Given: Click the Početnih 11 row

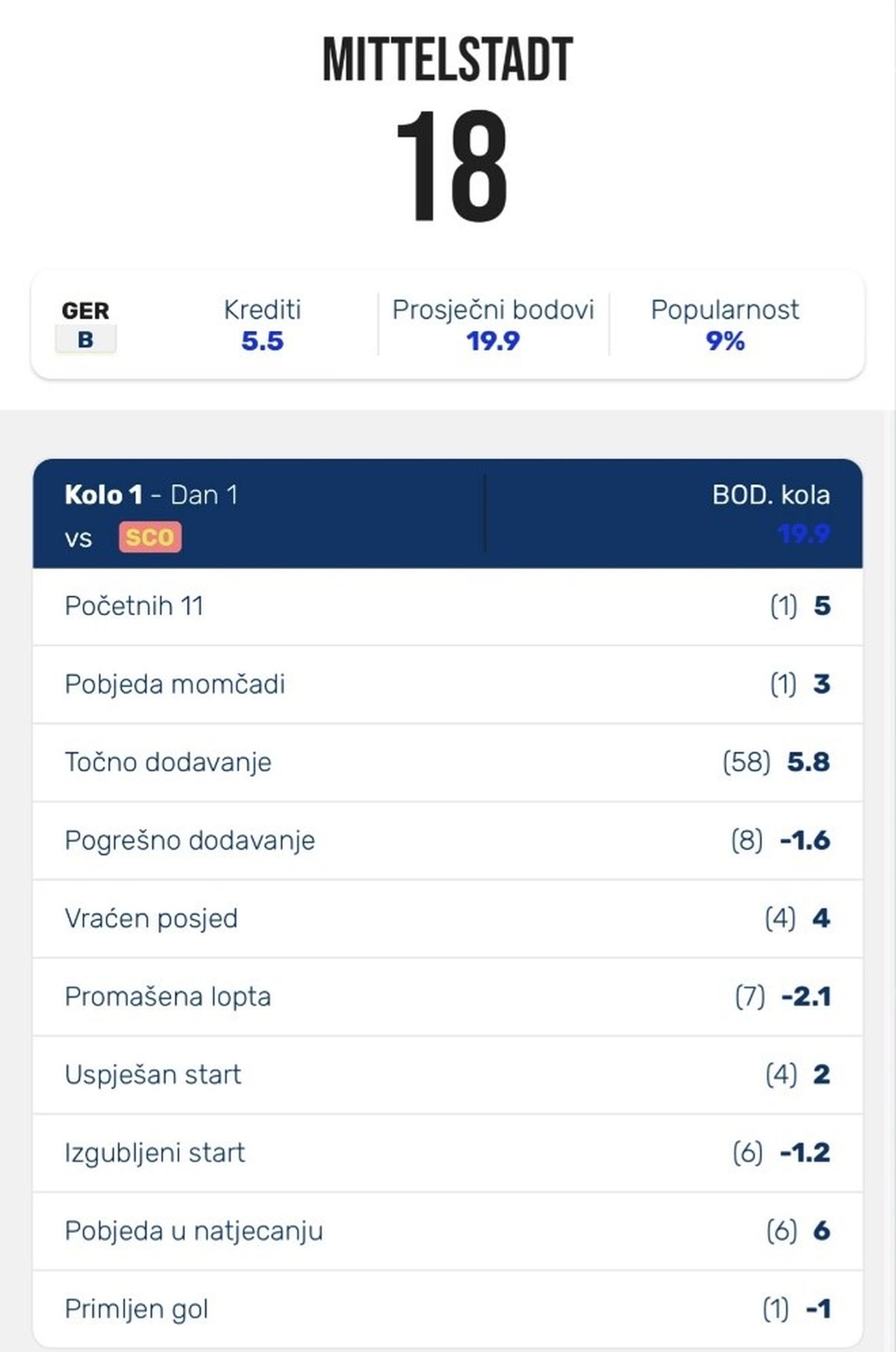Looking at the screenshot, I should click(x=447, y=606).
